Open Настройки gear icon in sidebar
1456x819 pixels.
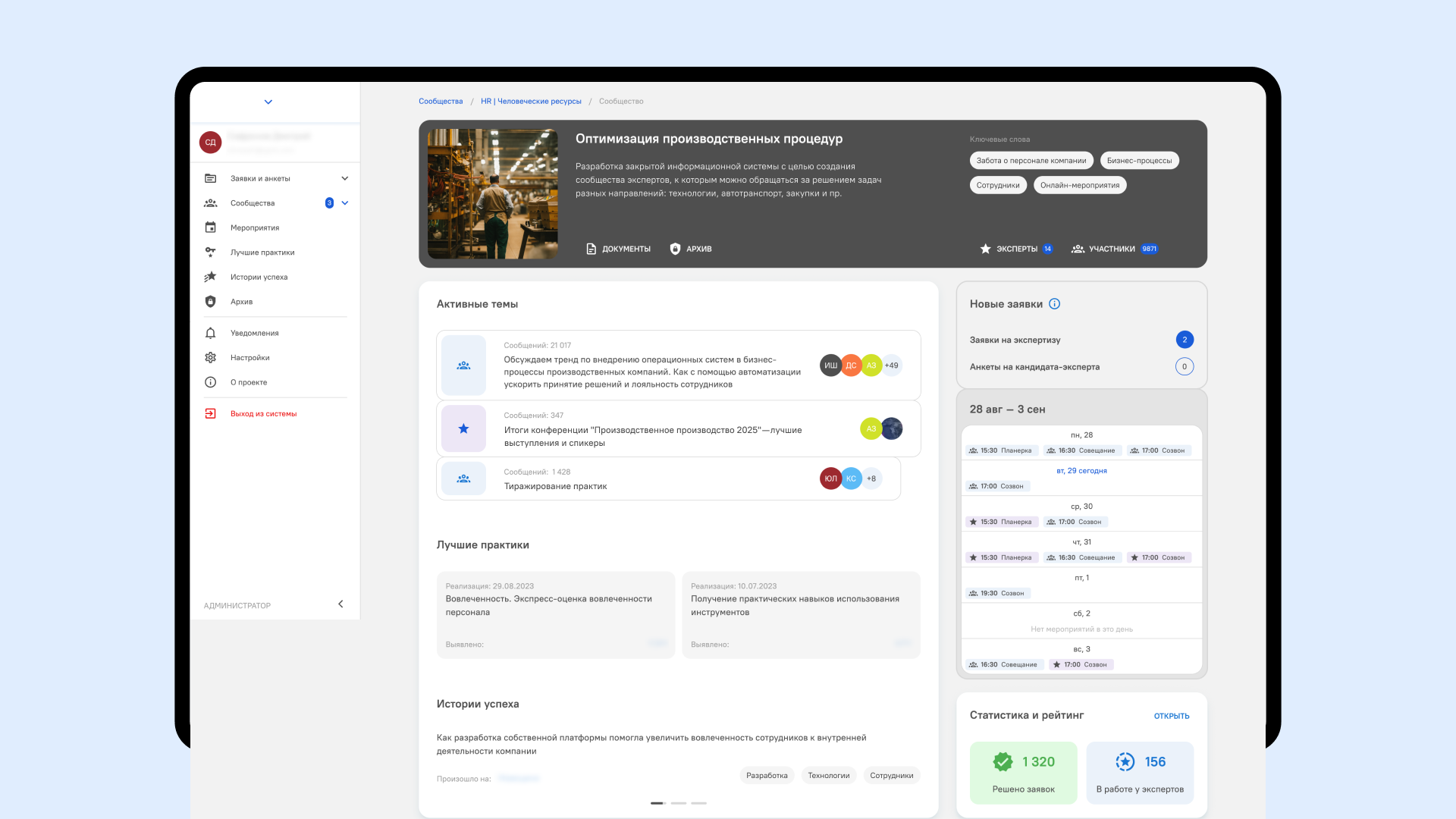(211, 358)
